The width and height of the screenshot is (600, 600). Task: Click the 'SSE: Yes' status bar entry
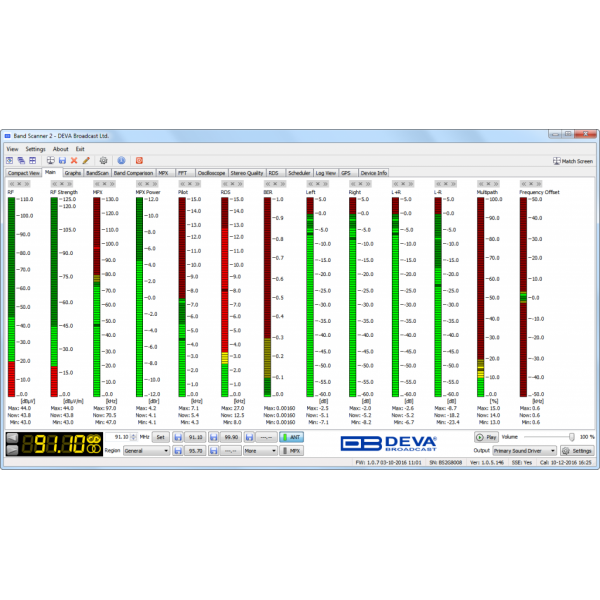pos(522,462)
